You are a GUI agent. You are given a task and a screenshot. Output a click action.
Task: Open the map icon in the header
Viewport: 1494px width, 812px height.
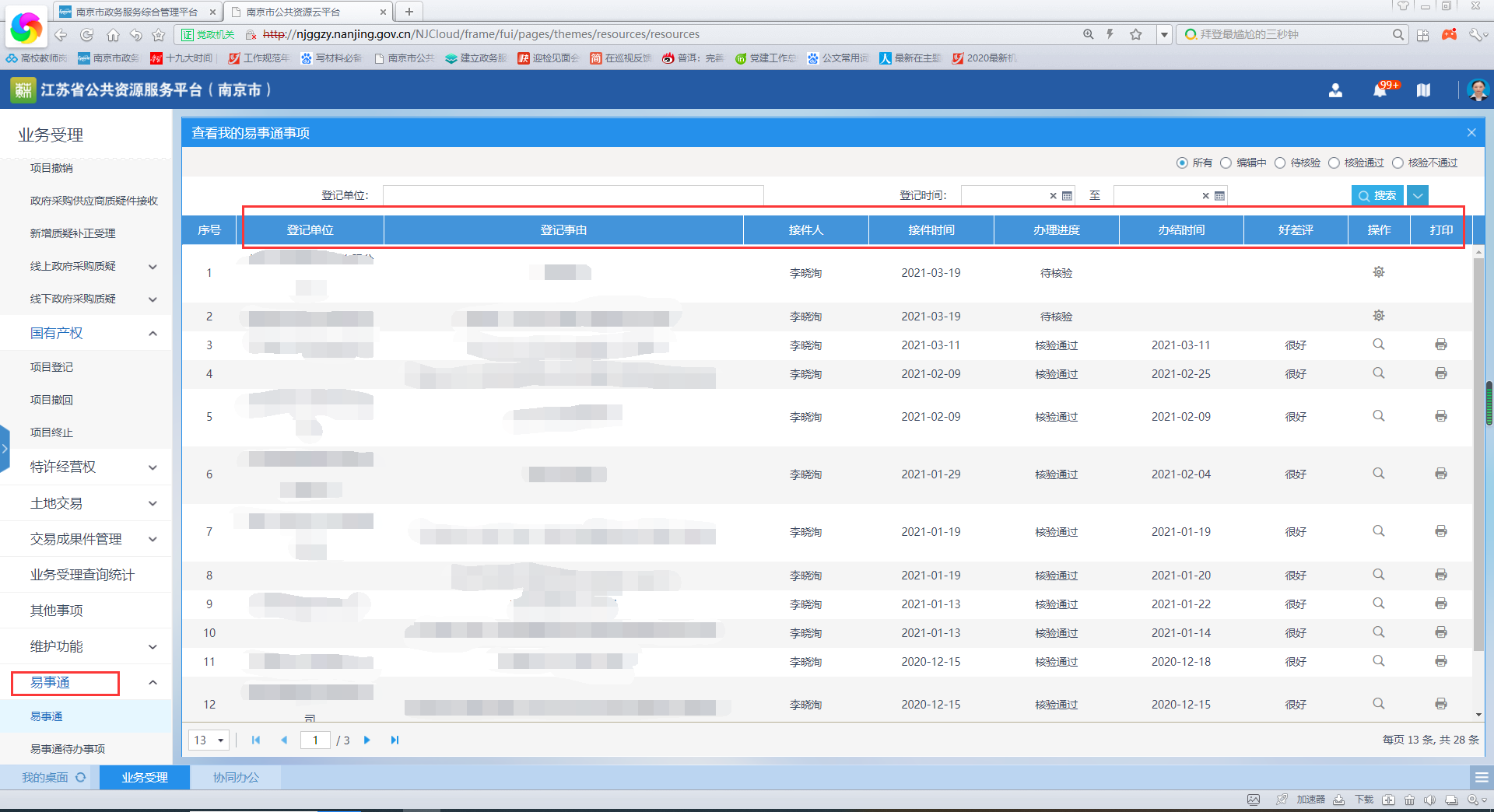pos(1423,90)
